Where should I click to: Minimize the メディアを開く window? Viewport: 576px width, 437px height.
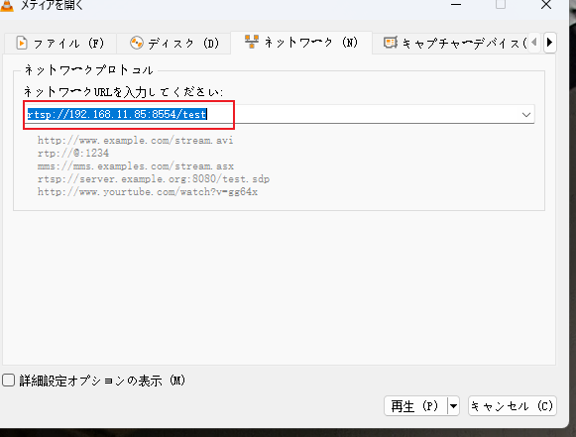pyautogui.click(x=456, y=5)
